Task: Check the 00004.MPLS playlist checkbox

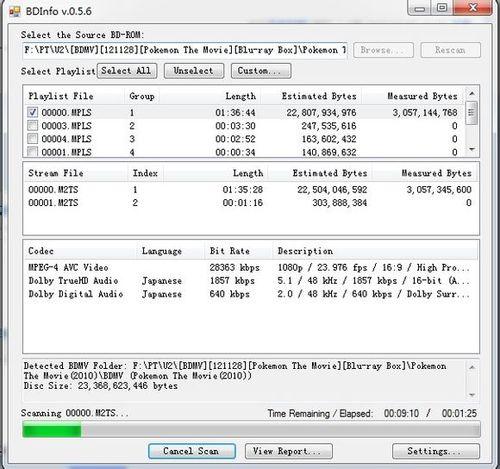Action: 32,139
